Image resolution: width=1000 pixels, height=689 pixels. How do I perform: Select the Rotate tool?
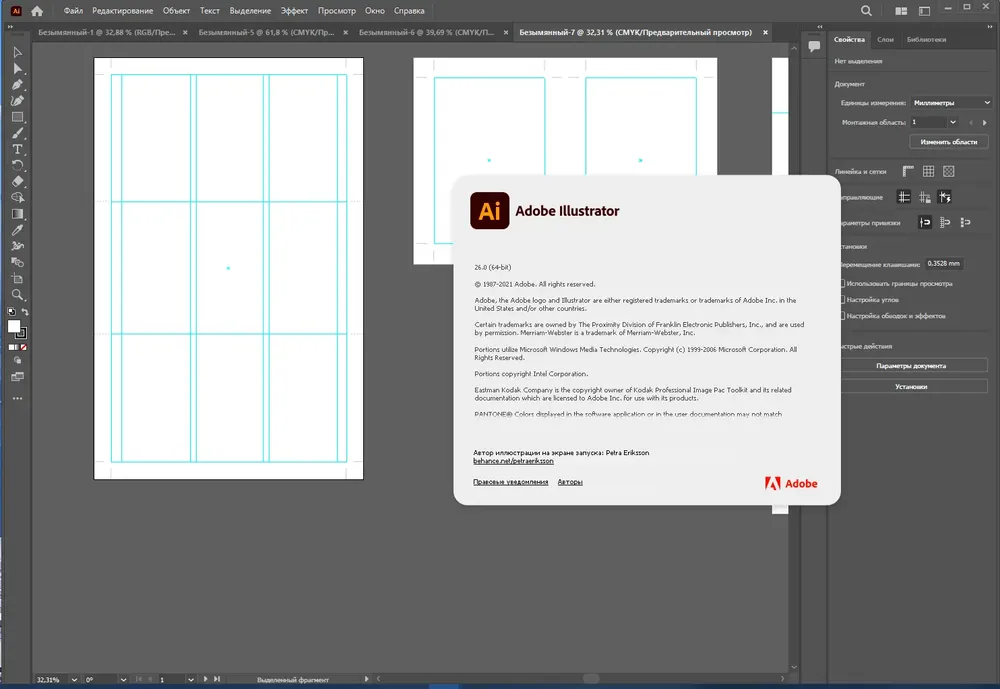tap(17, 165)
